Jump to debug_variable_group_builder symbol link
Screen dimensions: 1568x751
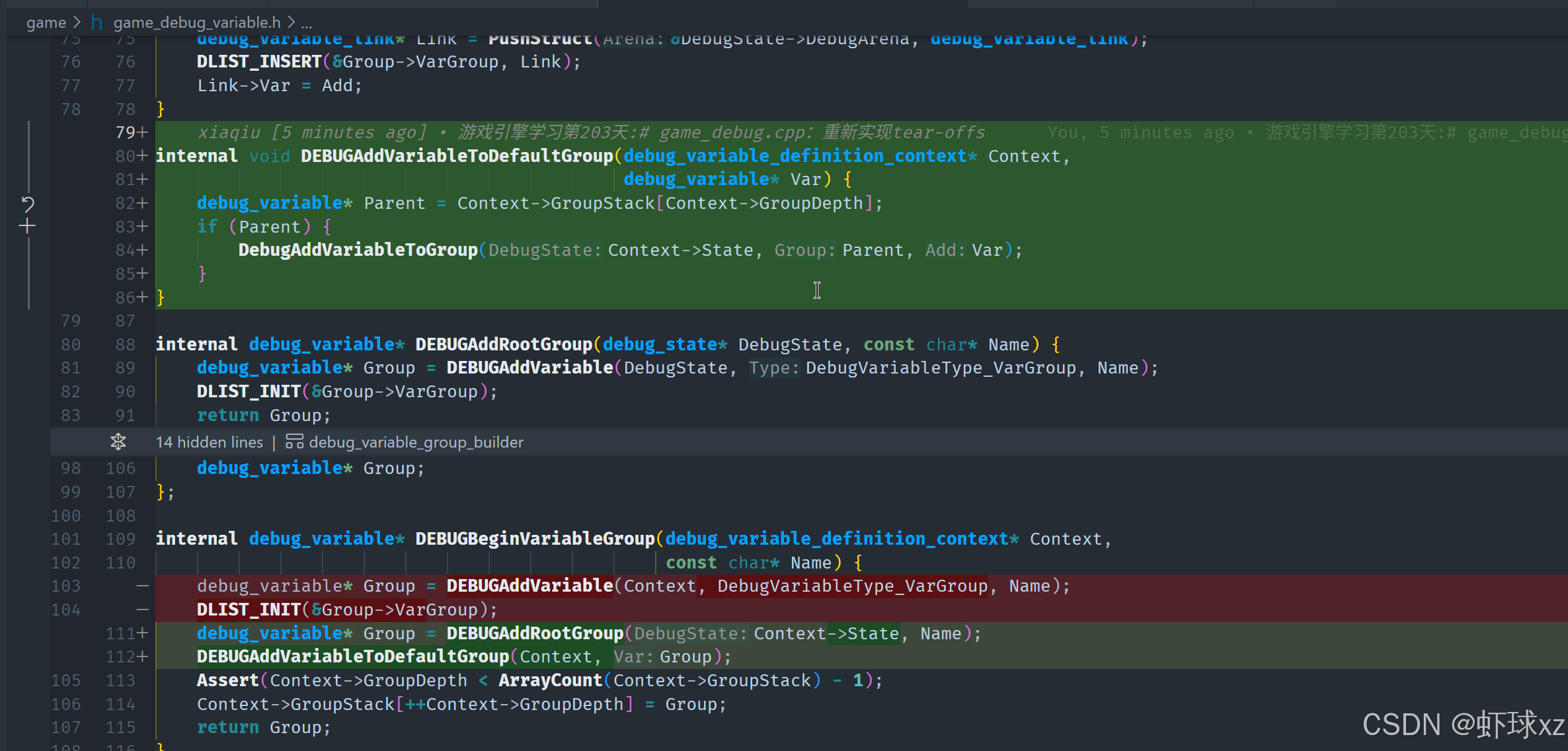pyautogui.click(x=416, y=442)
